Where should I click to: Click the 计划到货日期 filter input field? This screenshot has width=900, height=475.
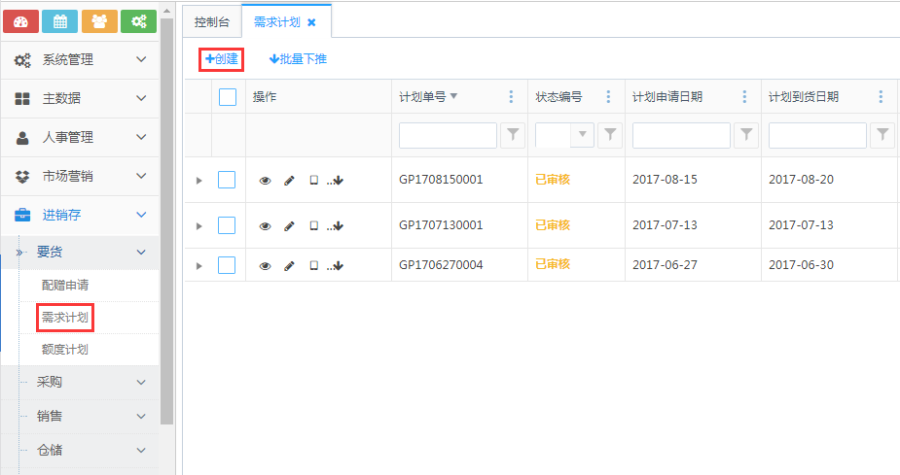(817, 135)
